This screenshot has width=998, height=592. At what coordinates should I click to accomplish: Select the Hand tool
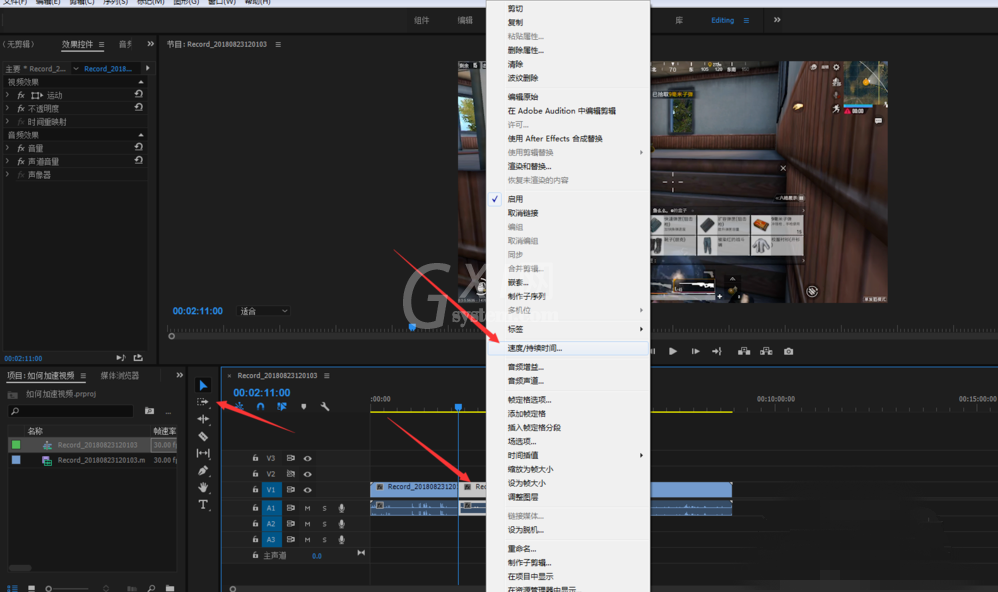coord(203,488)
